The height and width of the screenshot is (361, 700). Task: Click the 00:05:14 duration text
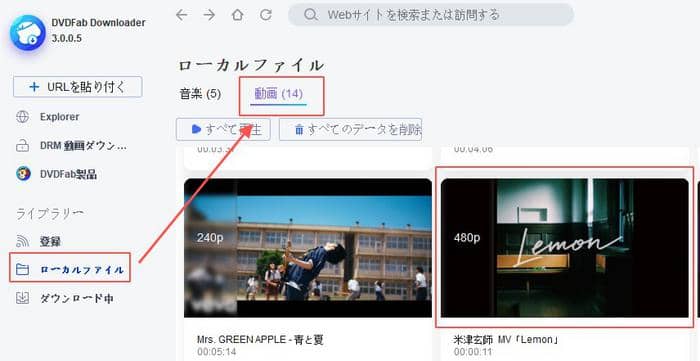click(217, 352)
